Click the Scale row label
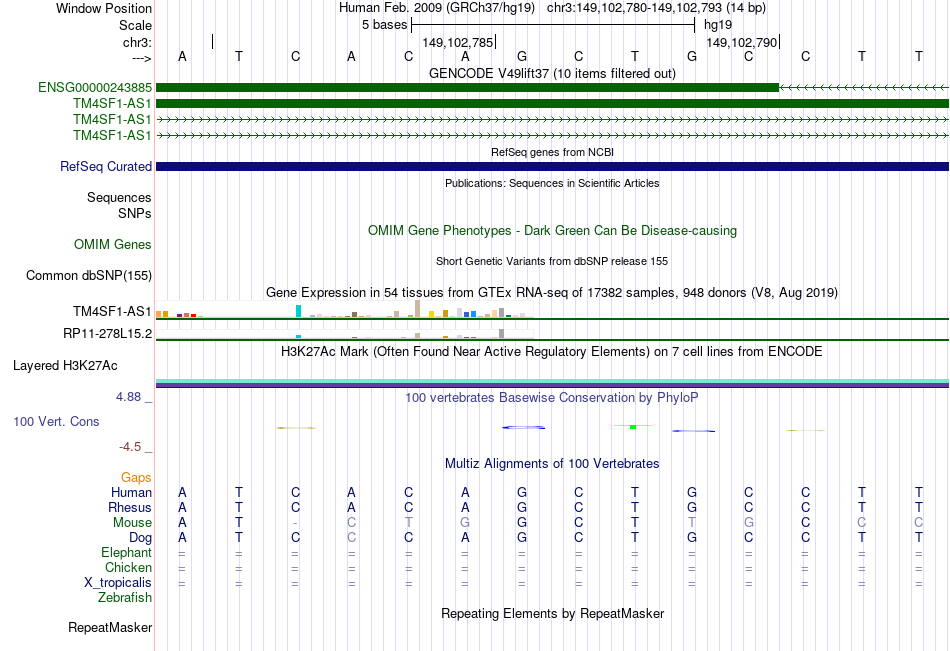This screenshot has width=950, height=651. (x=135, y=25)
